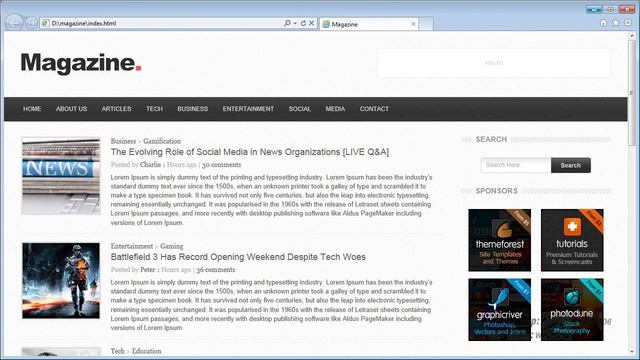640x360 pixels.
Task: Go back with the browser back arrow
Action: [x=14, y=22]
